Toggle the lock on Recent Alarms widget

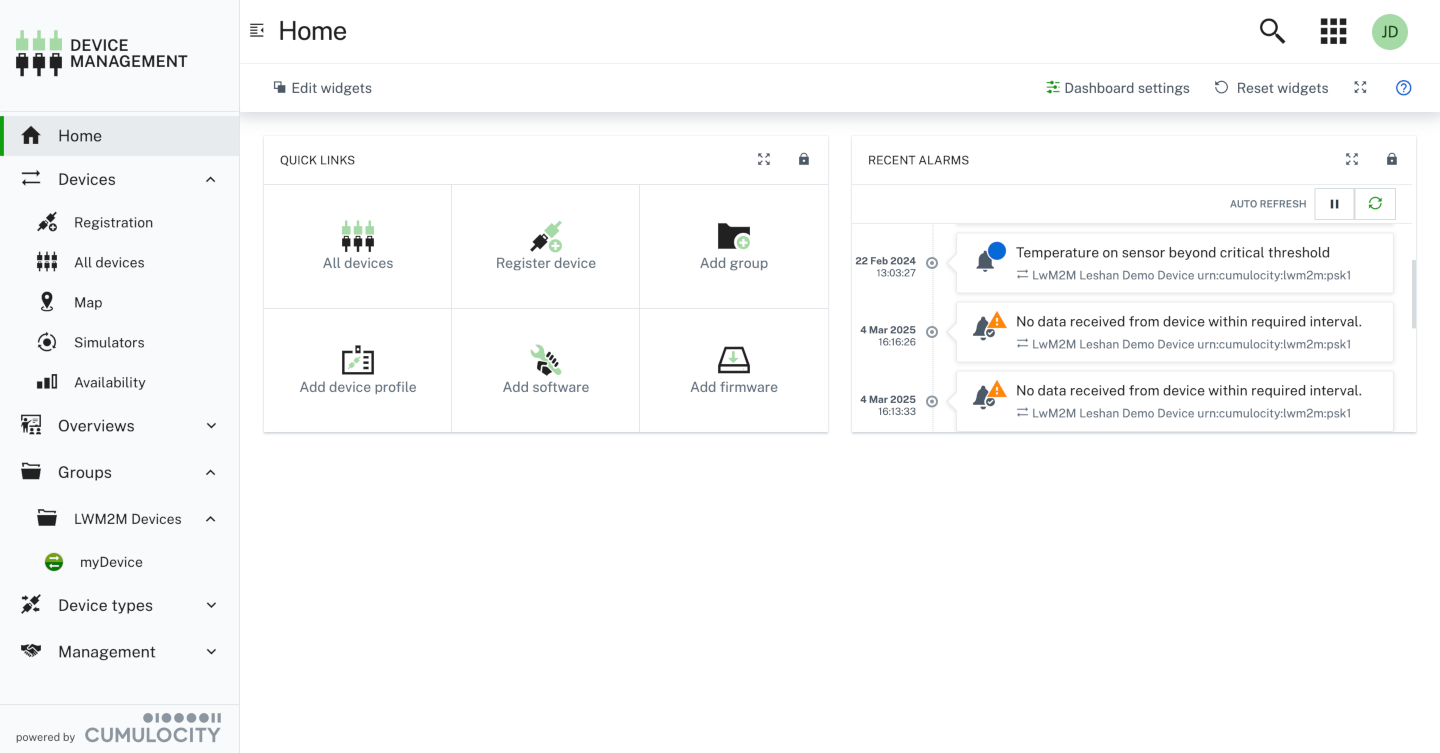point(1391,158)
